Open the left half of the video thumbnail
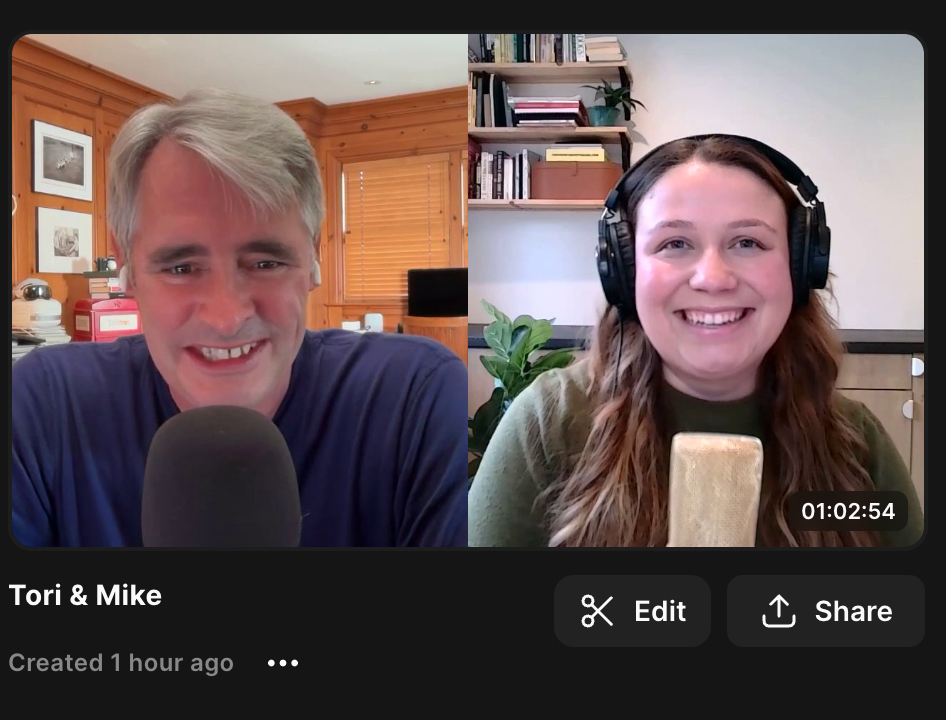The width and height of the screenshot is (946, 720). click(x=240, y=290)
